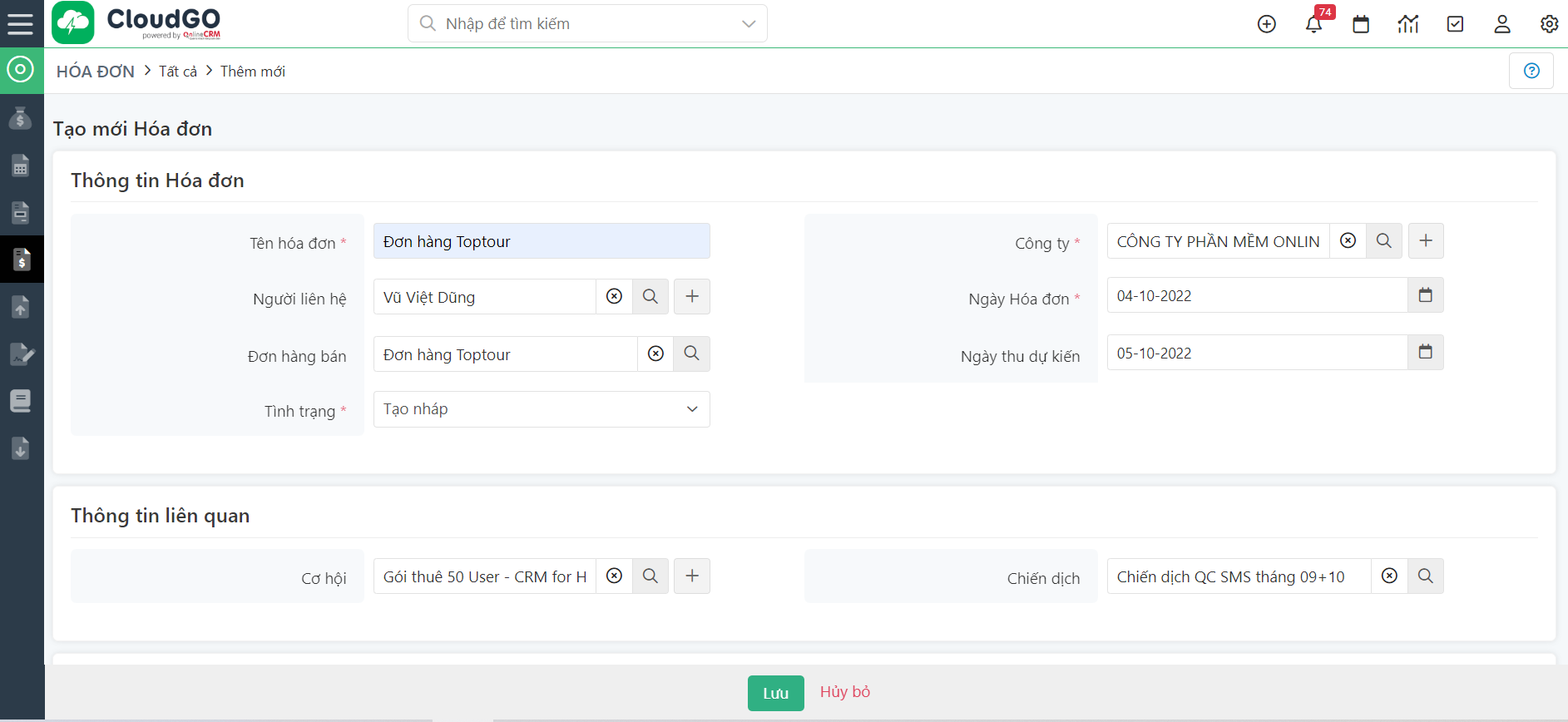Expand the Tình trạng dropdown
The image size is (1568, 722).
691,409
